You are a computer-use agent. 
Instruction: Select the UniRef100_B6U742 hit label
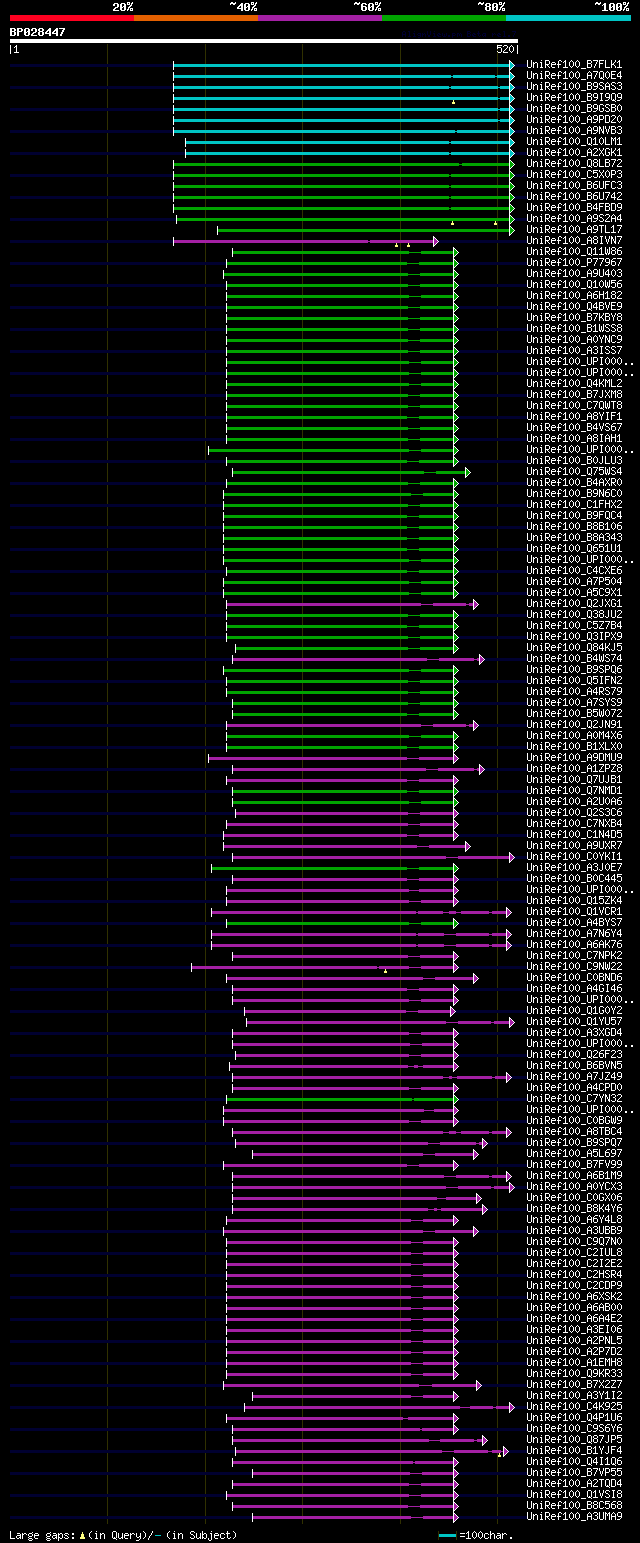click(574, 196)
